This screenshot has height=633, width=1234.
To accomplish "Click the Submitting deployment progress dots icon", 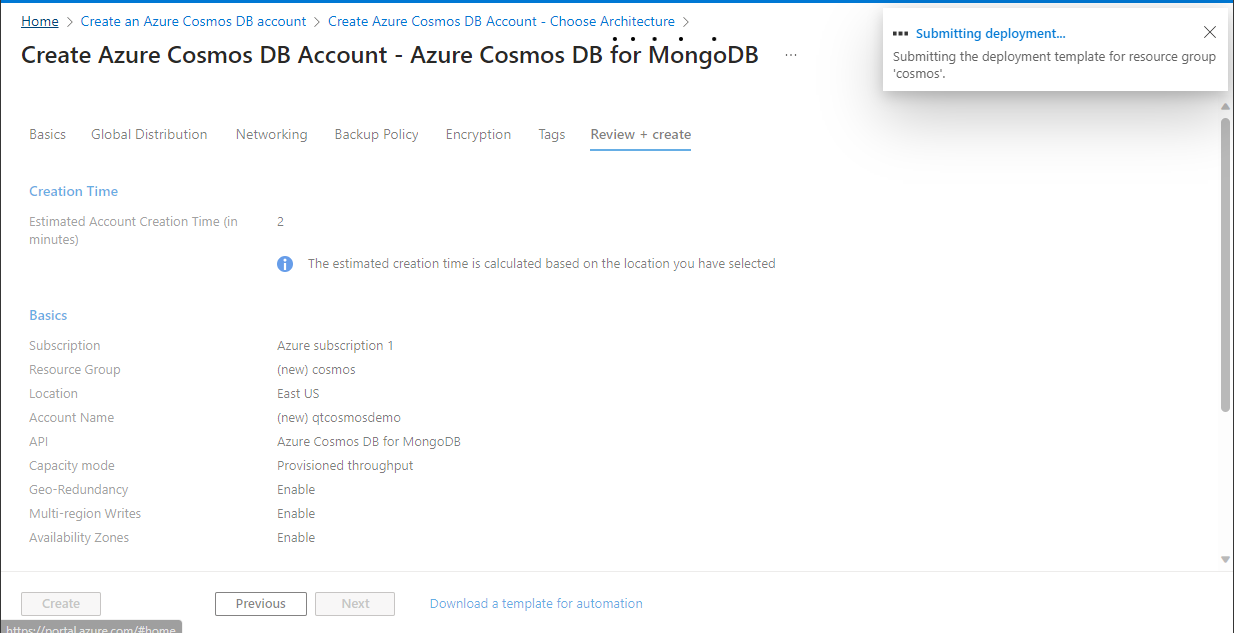I will (x=900, y=33).
